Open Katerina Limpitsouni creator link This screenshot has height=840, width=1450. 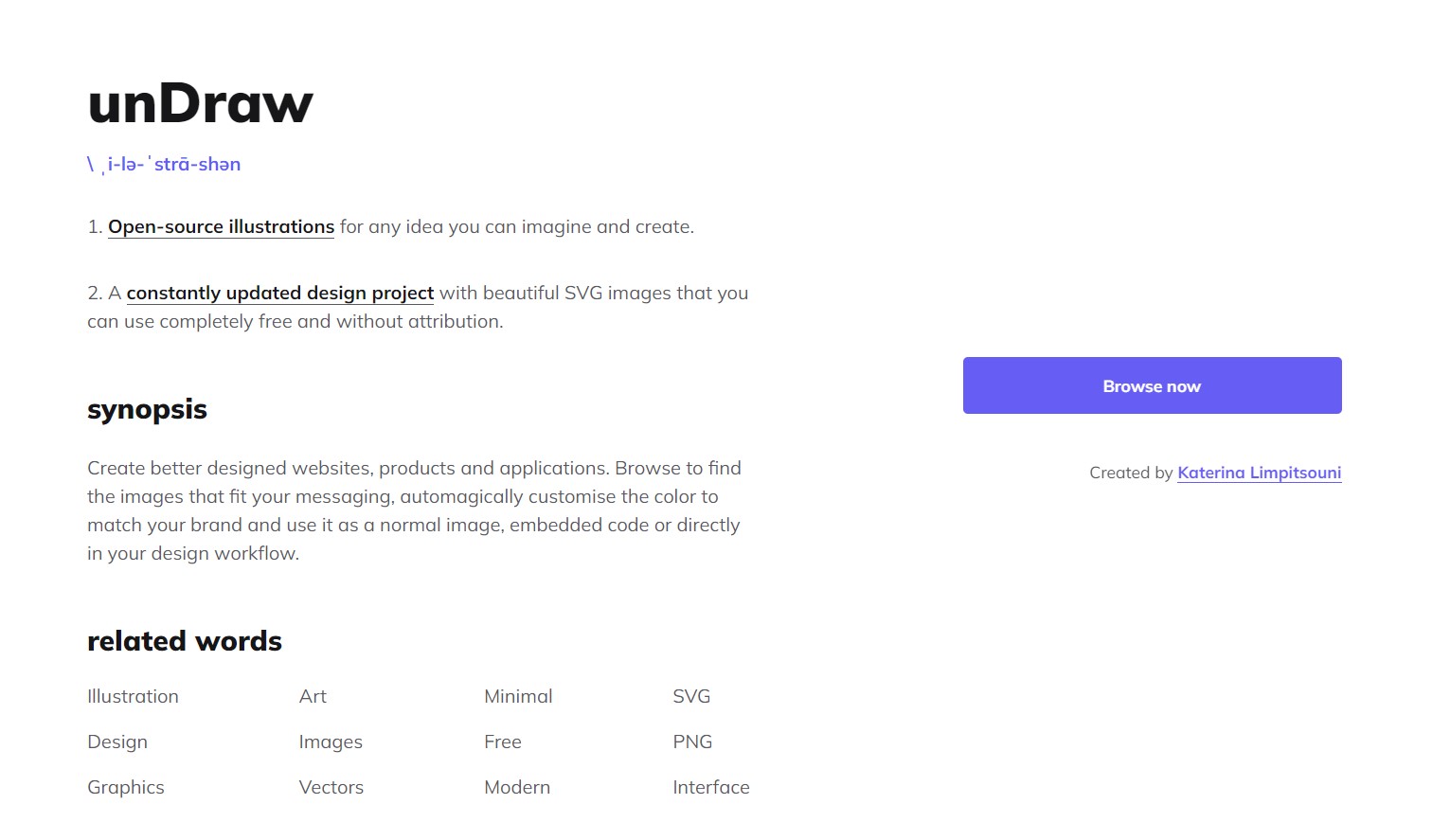1259,473
